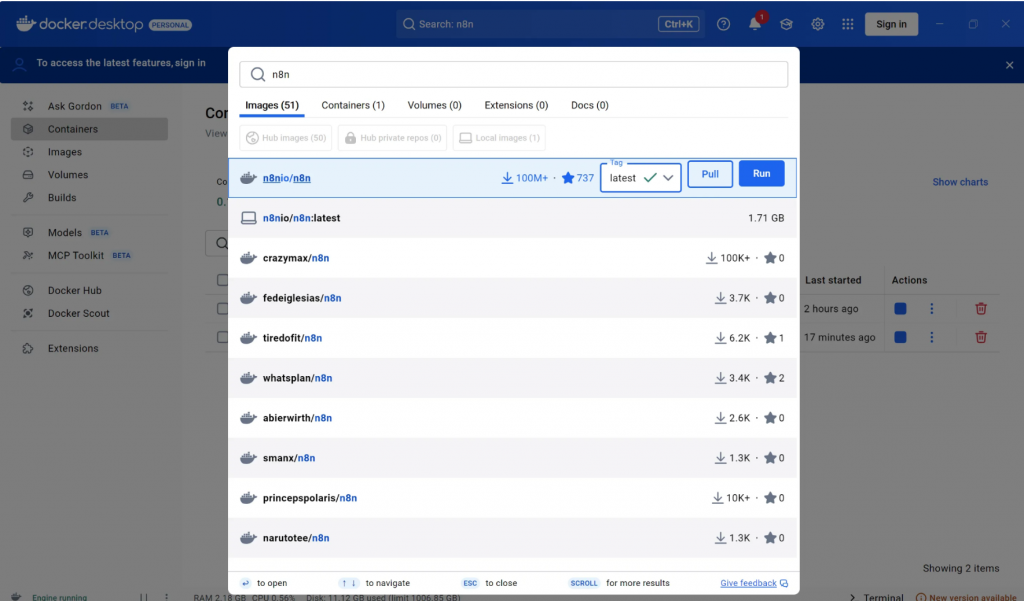
Task: Open the apps grid icon
Action: point(848,24)
